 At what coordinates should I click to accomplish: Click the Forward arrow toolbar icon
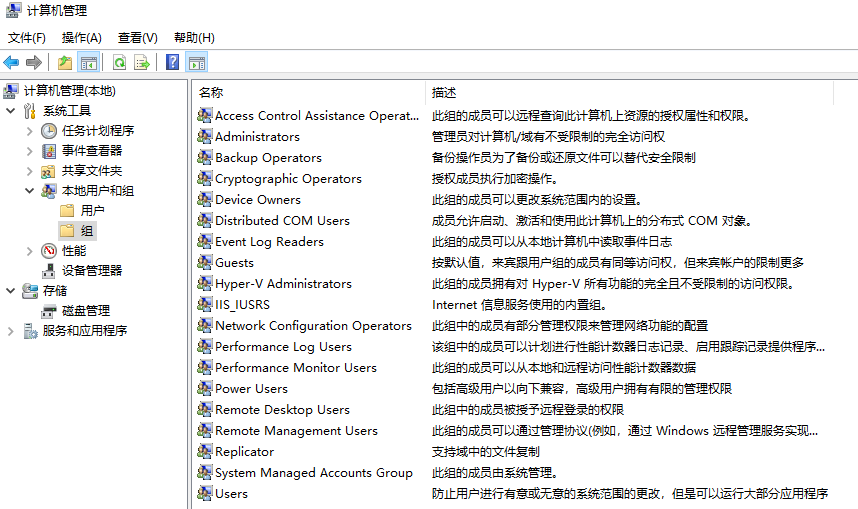point(34,62)
